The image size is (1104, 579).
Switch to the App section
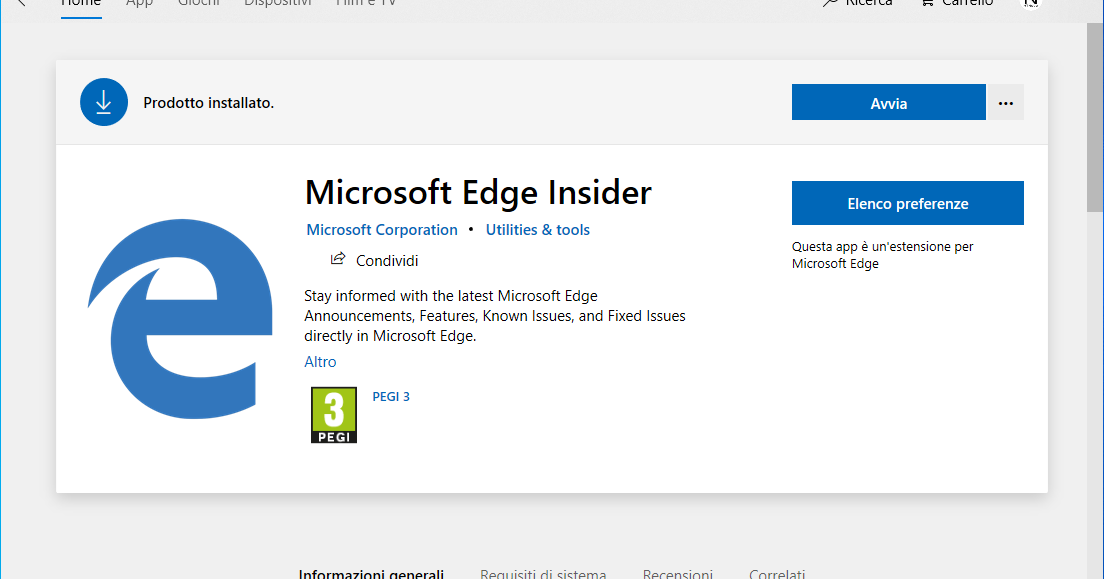click(x=139, y=3)
